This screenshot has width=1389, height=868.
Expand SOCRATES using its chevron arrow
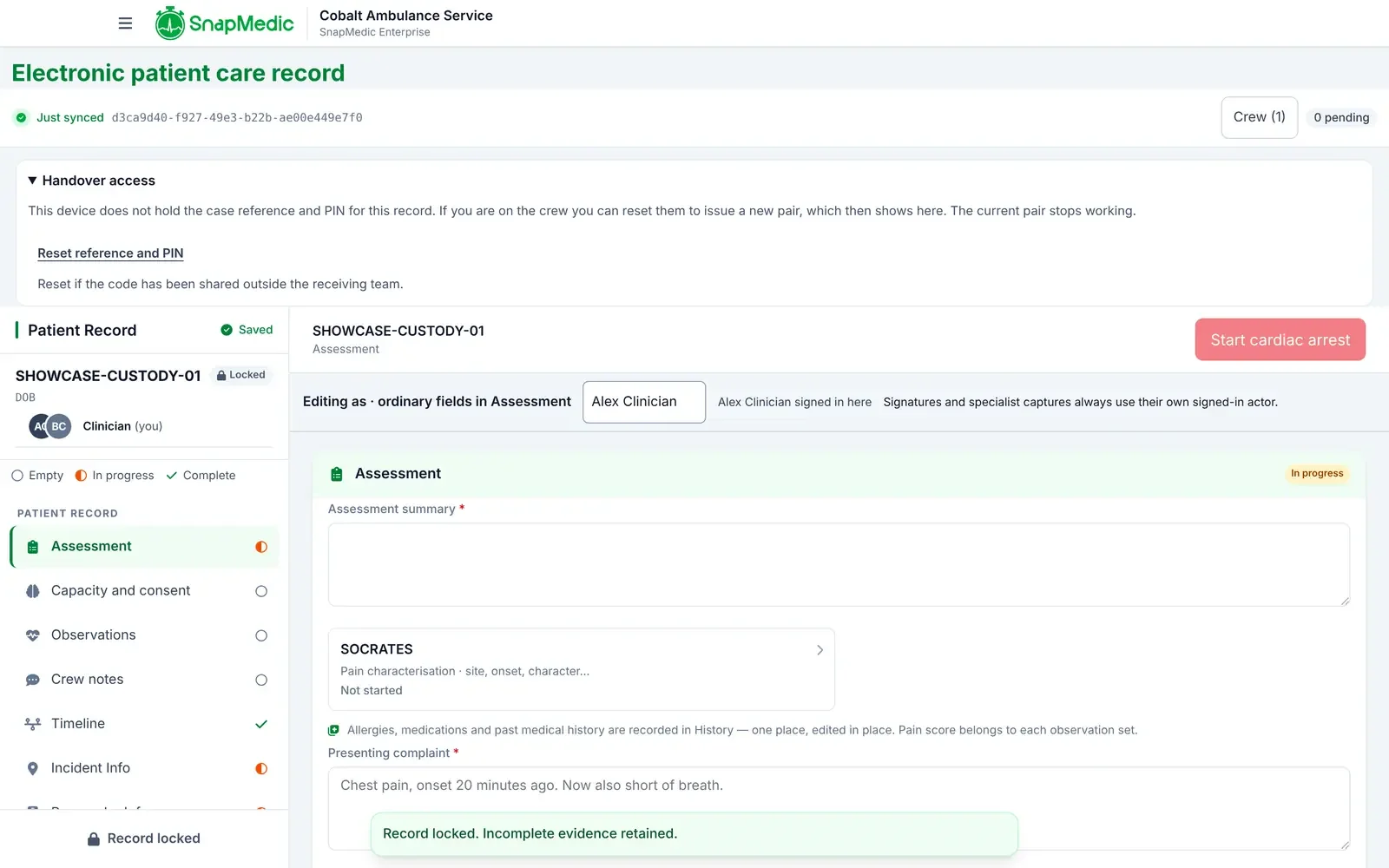pyautogui.click(x=820, y=650)
